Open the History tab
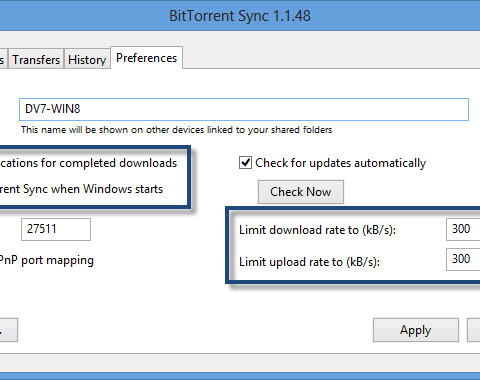480x380 pixels. (87, 59)
